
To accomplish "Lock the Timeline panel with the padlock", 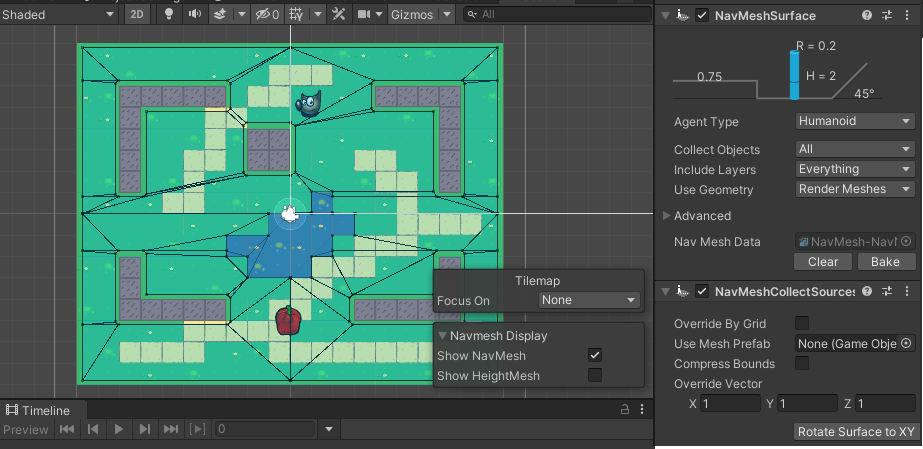I will (625, 410).
